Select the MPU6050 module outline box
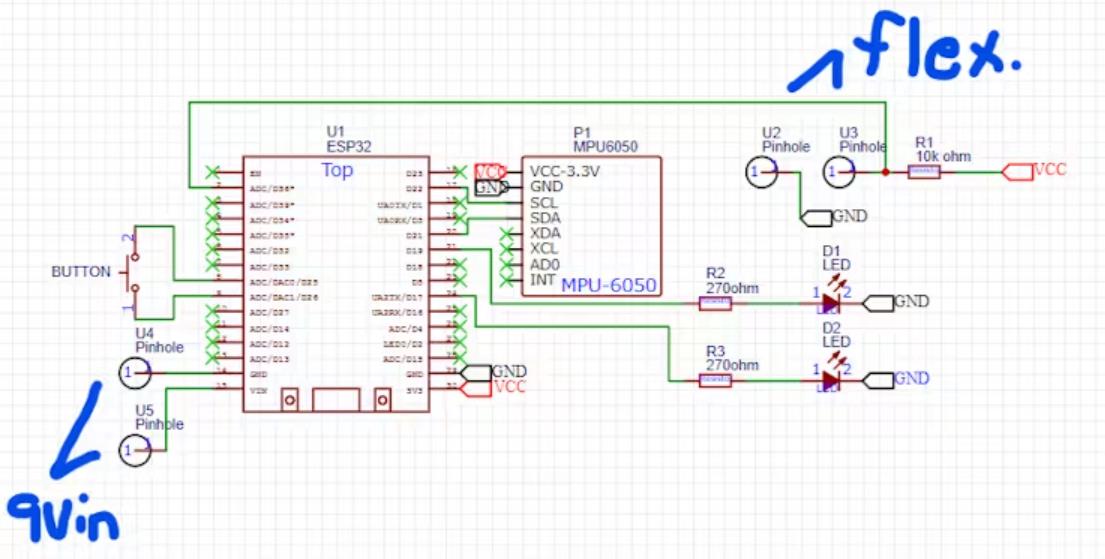Screen dimensions: 1105x559 (x=591, y=226)
